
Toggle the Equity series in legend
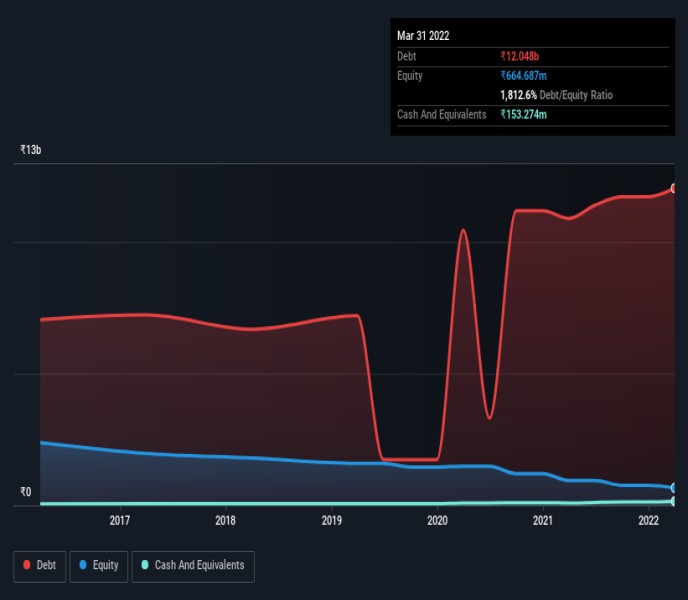(x=98, y=565)
